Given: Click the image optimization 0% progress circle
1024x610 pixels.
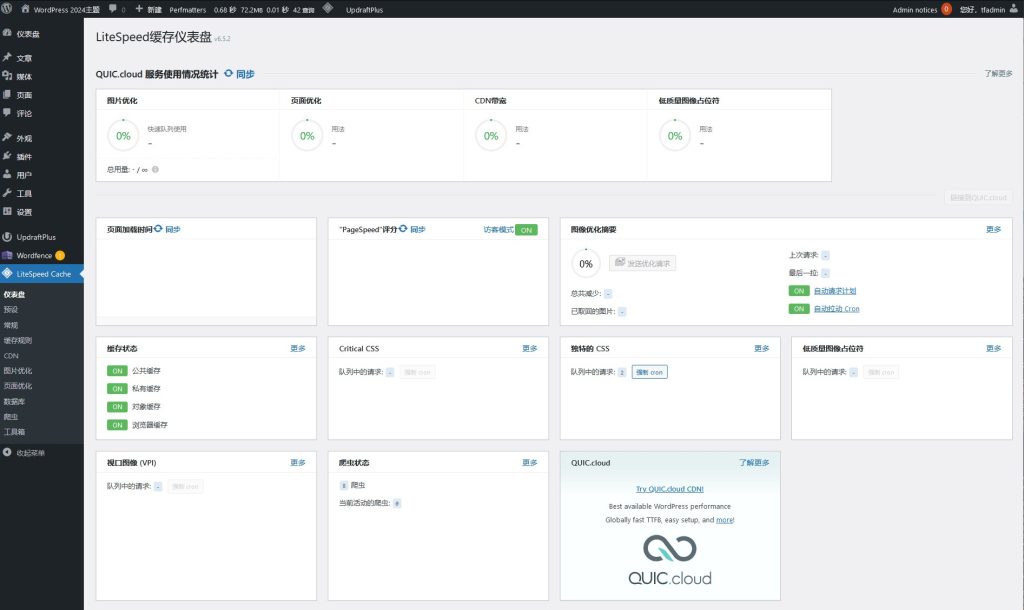Looking at the screenshot, I should [x=123, y=136].
